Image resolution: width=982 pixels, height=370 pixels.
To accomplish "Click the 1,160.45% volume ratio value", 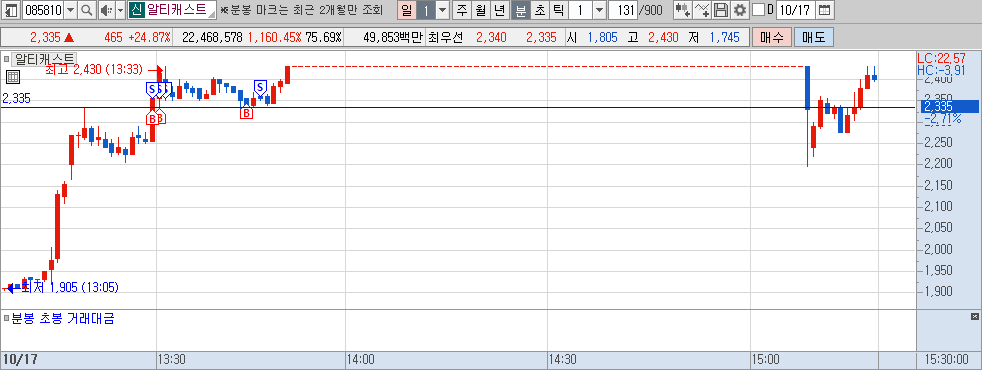I will pos(274,38).
